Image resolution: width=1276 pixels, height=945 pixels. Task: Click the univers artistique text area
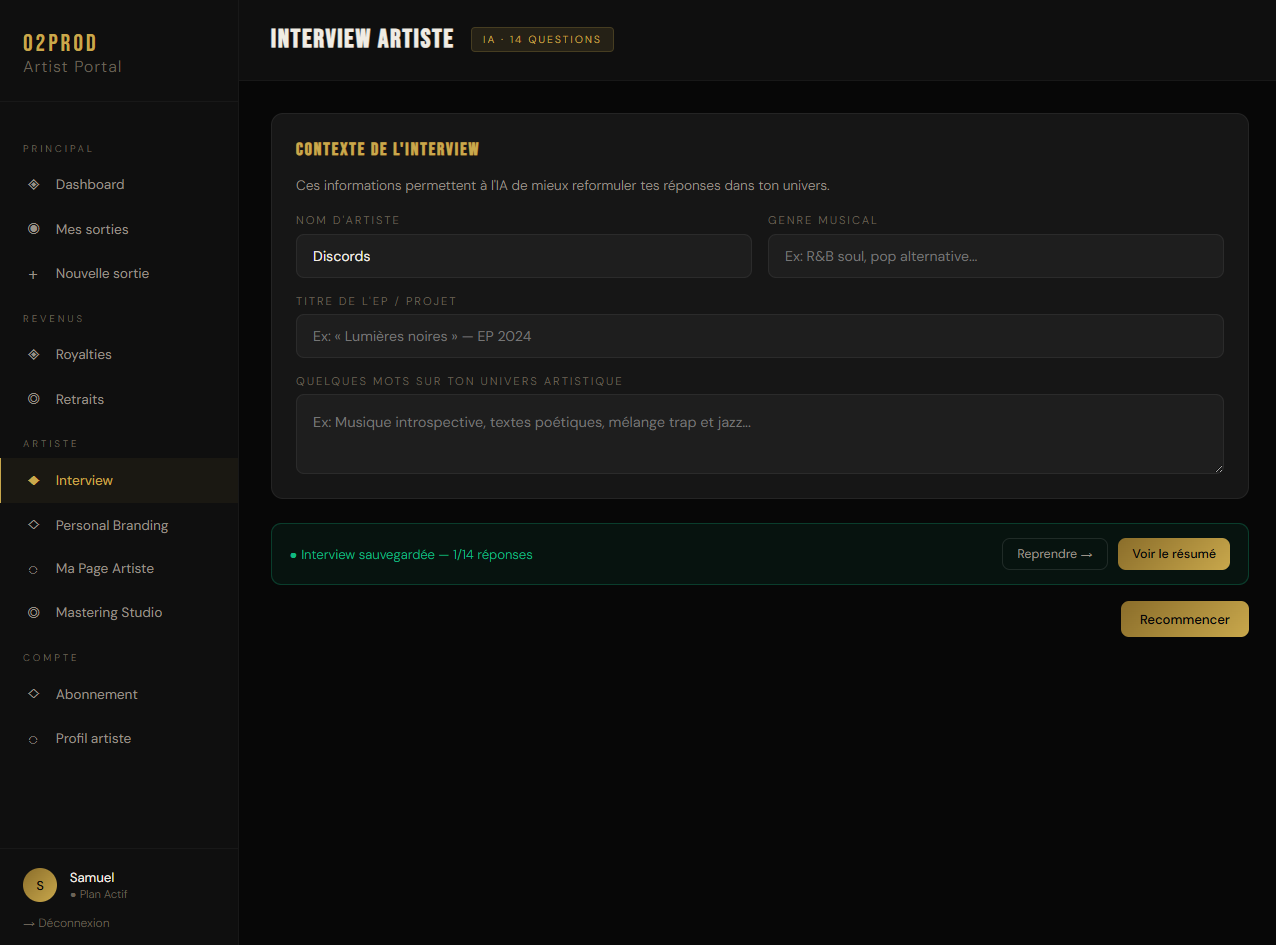[x=760, y=434]
